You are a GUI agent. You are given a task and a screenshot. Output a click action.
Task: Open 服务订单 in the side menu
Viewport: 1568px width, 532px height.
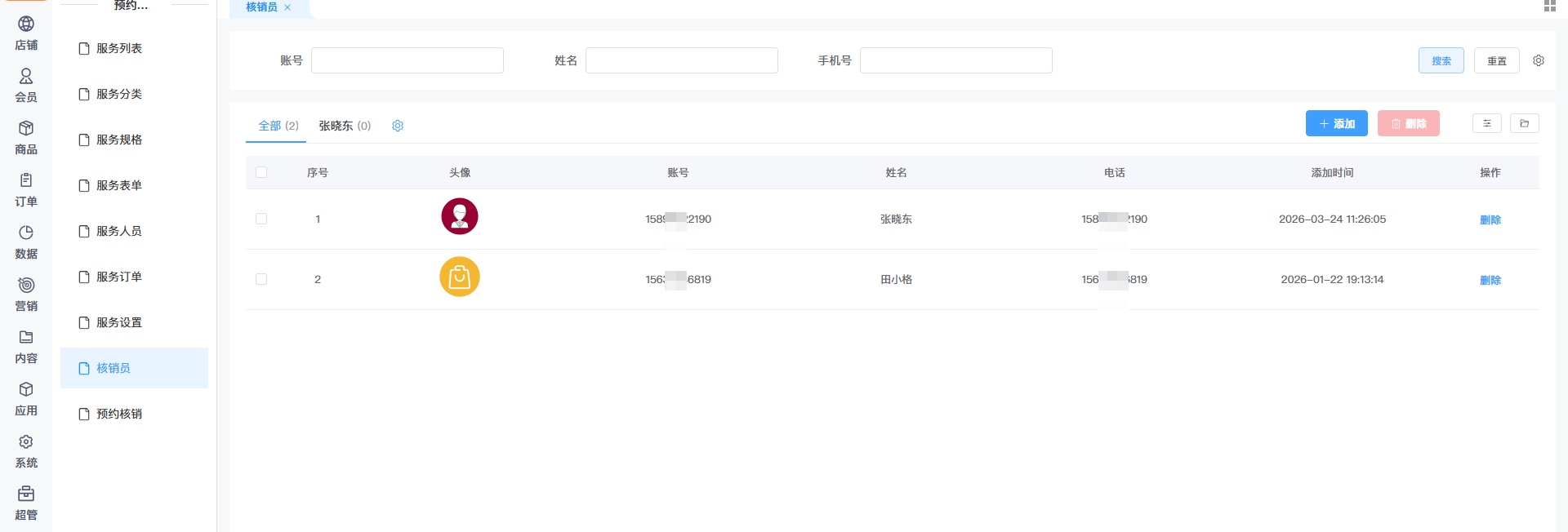point(135,277)
